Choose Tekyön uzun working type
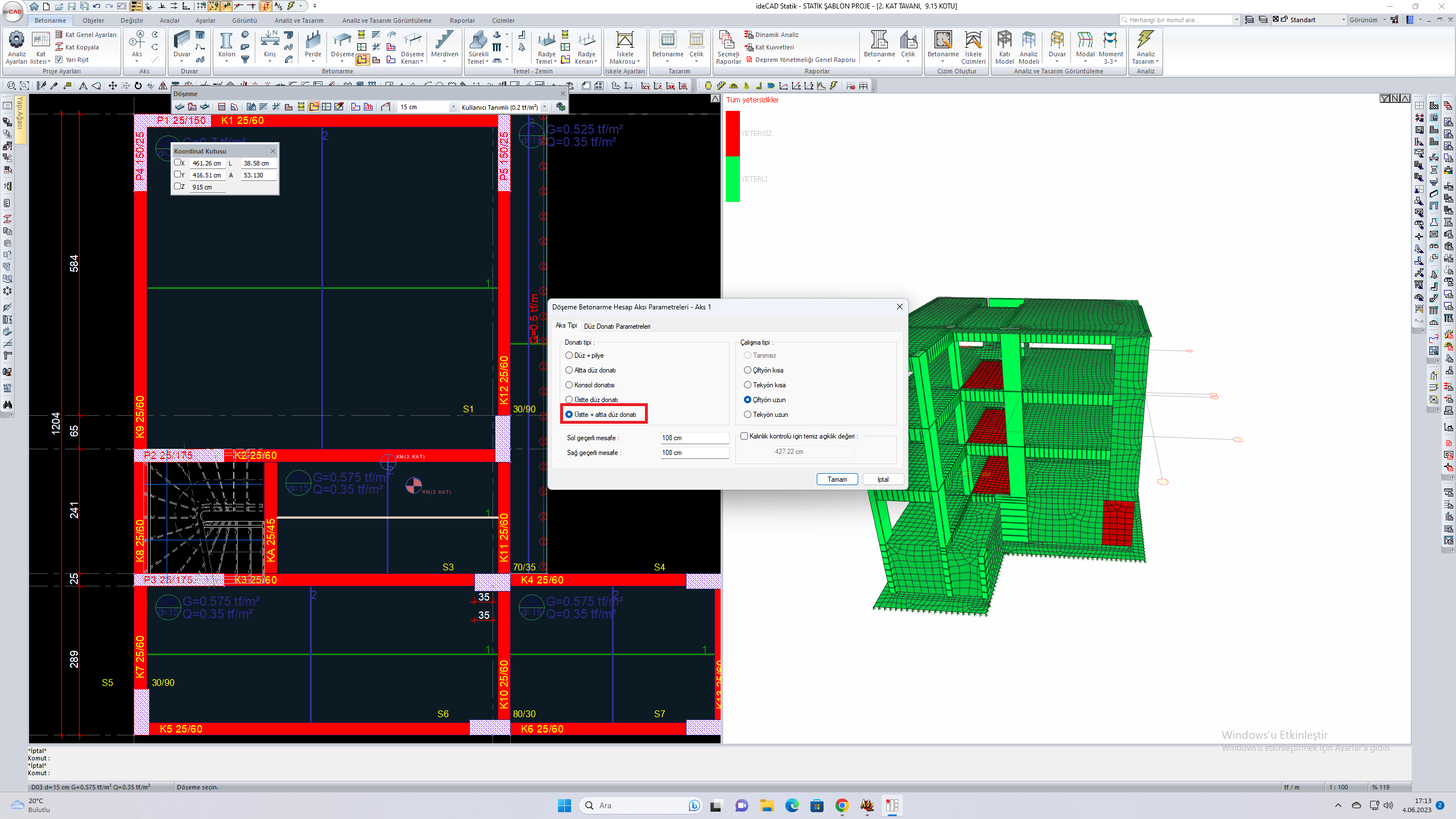Viewport: 1456px width, 819px height. [x=747, y=415]
